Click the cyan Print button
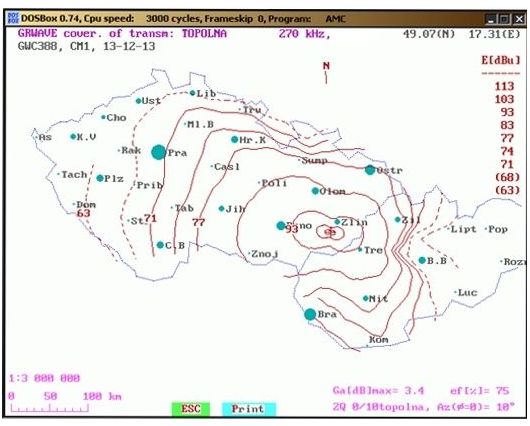This screenshot has width=530, height=426. [248, 409]
